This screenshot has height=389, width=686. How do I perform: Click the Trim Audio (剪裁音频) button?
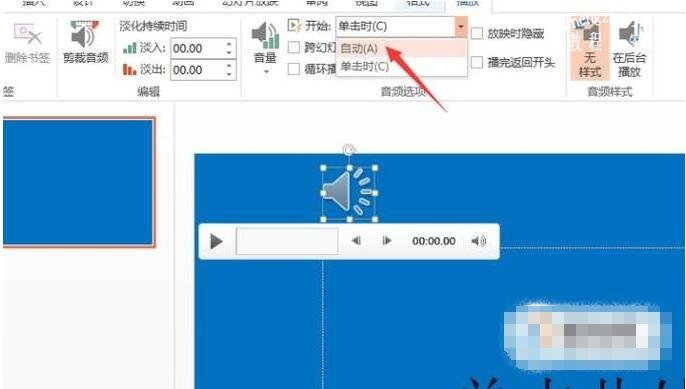[x=86, y=43]
